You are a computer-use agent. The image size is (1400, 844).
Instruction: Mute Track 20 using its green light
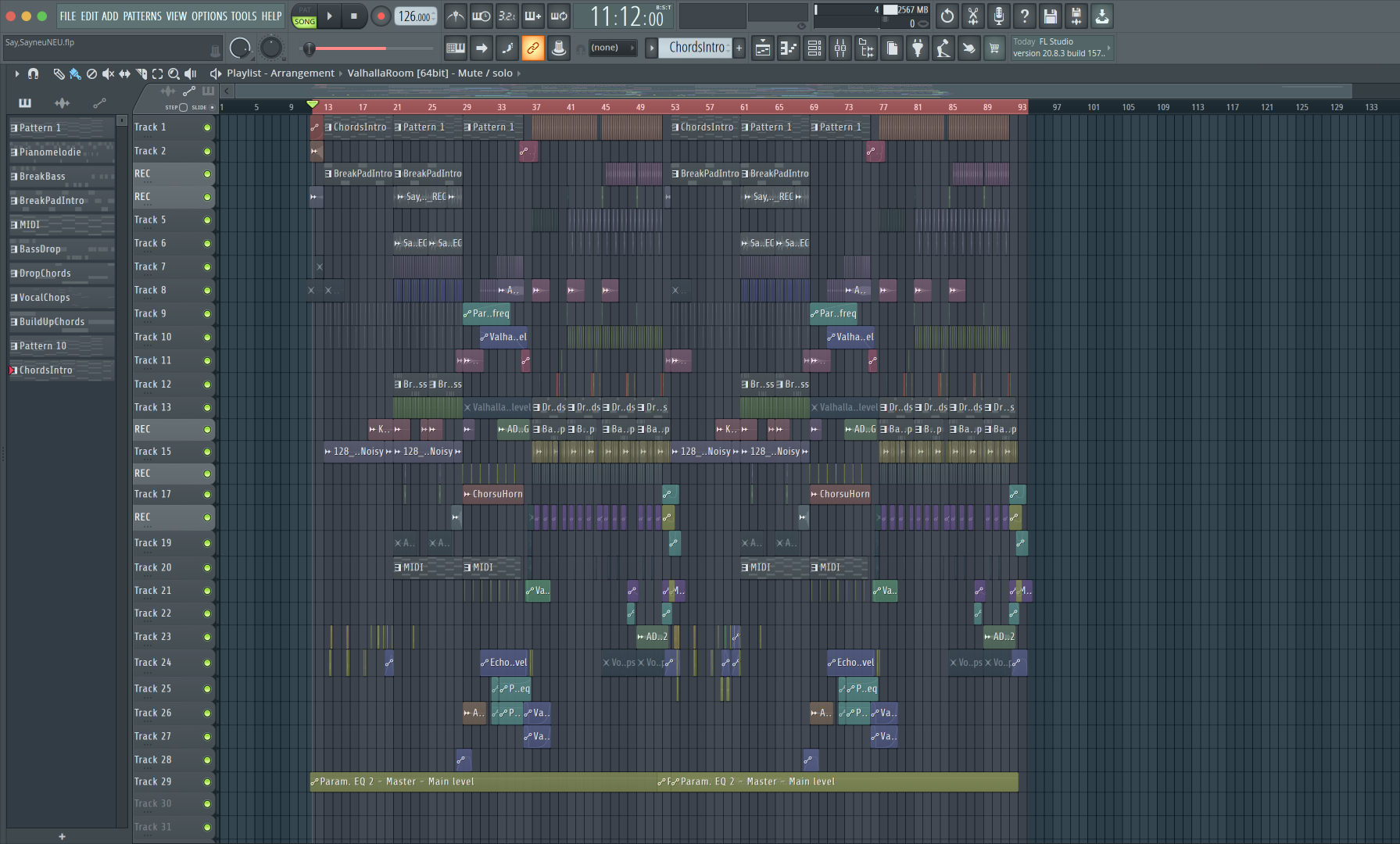coord(207,568)
